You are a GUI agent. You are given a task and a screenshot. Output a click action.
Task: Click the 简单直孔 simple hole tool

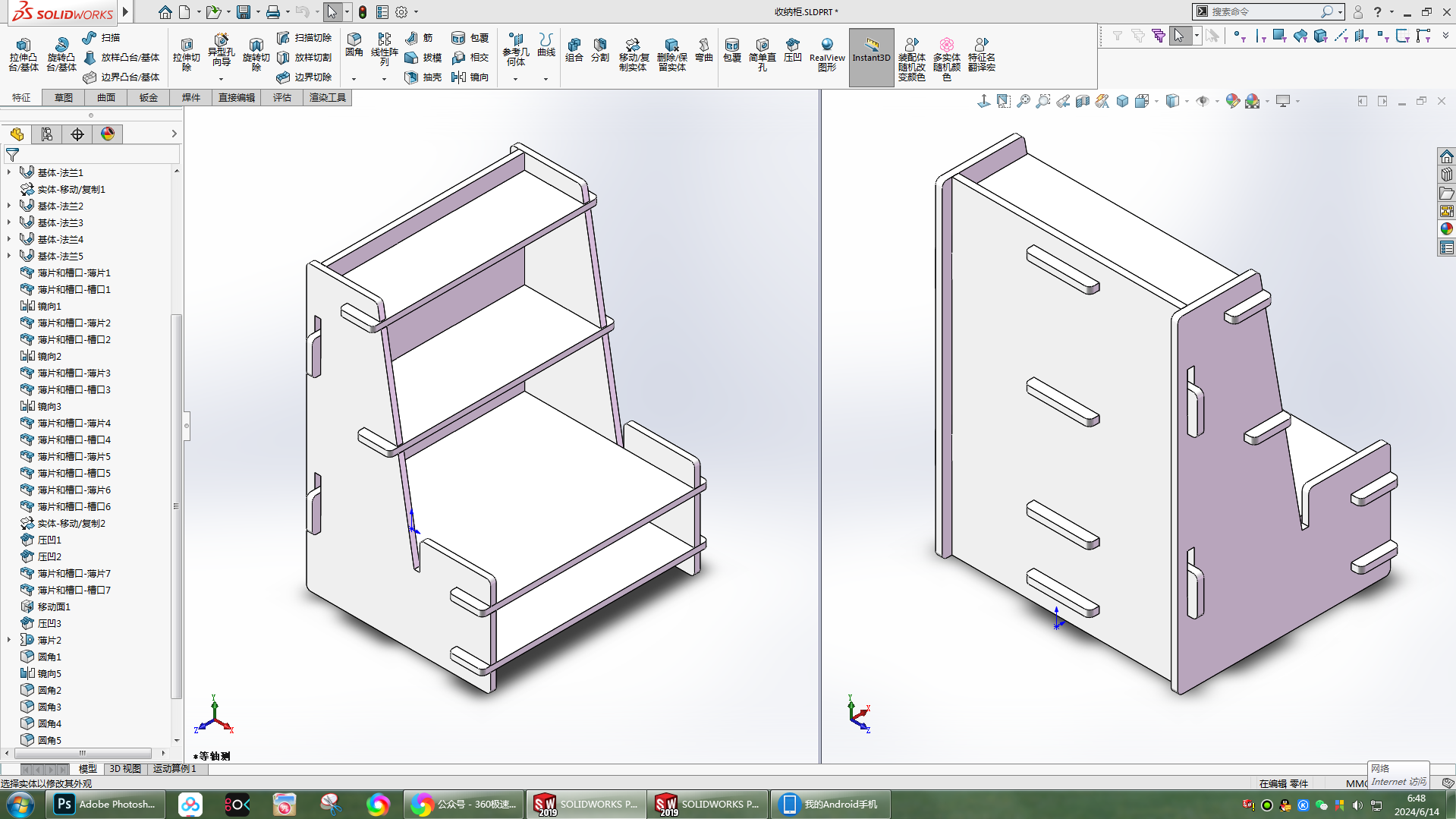pyautogui.click(x=763, y=55)
